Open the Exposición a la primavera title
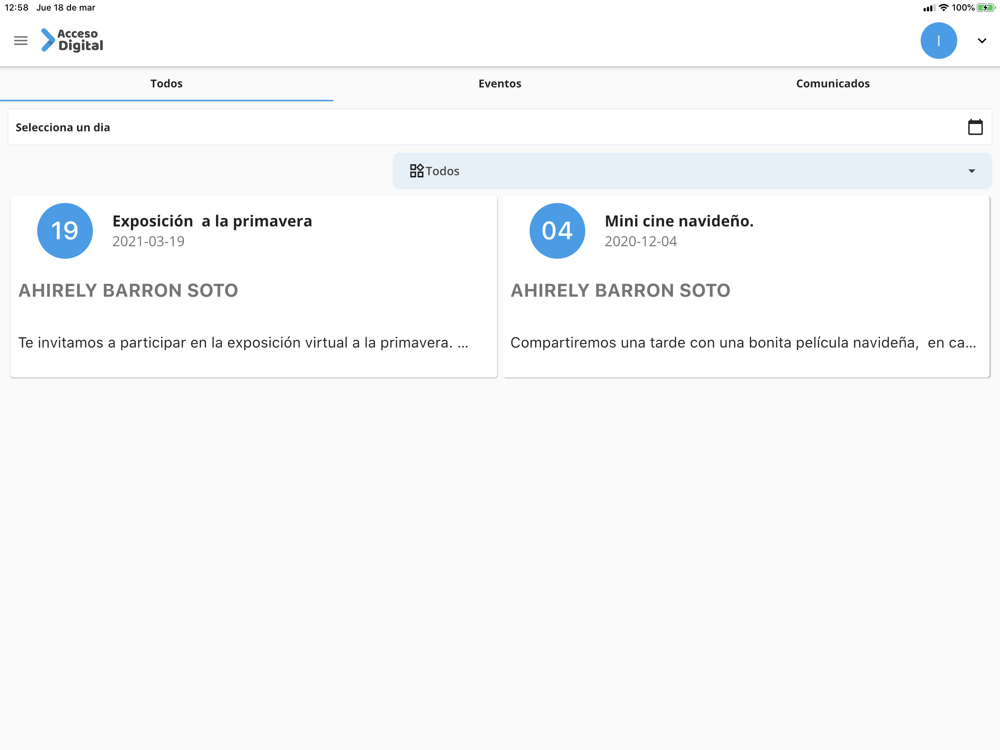 click(212, 221)
